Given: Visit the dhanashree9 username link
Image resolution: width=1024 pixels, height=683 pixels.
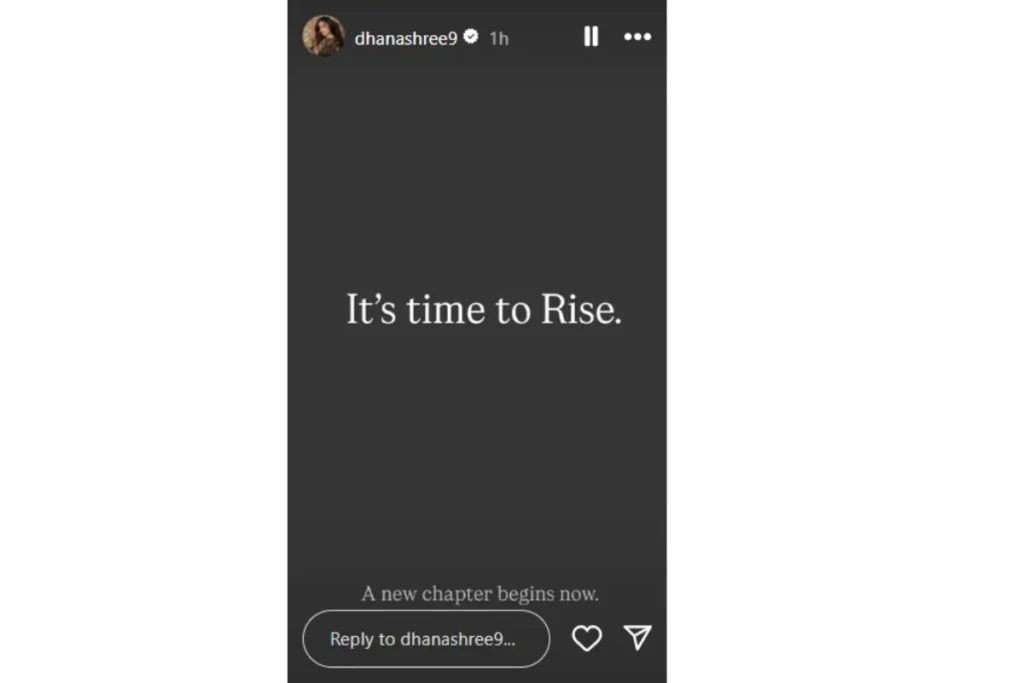Looking at the screenshot, I should (406, 39).
